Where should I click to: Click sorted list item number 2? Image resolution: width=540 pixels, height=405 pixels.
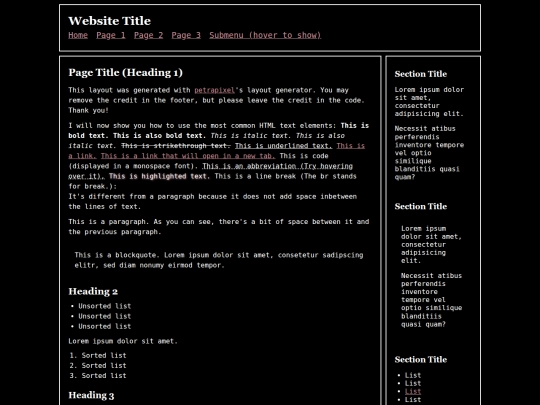coord(104,365)
